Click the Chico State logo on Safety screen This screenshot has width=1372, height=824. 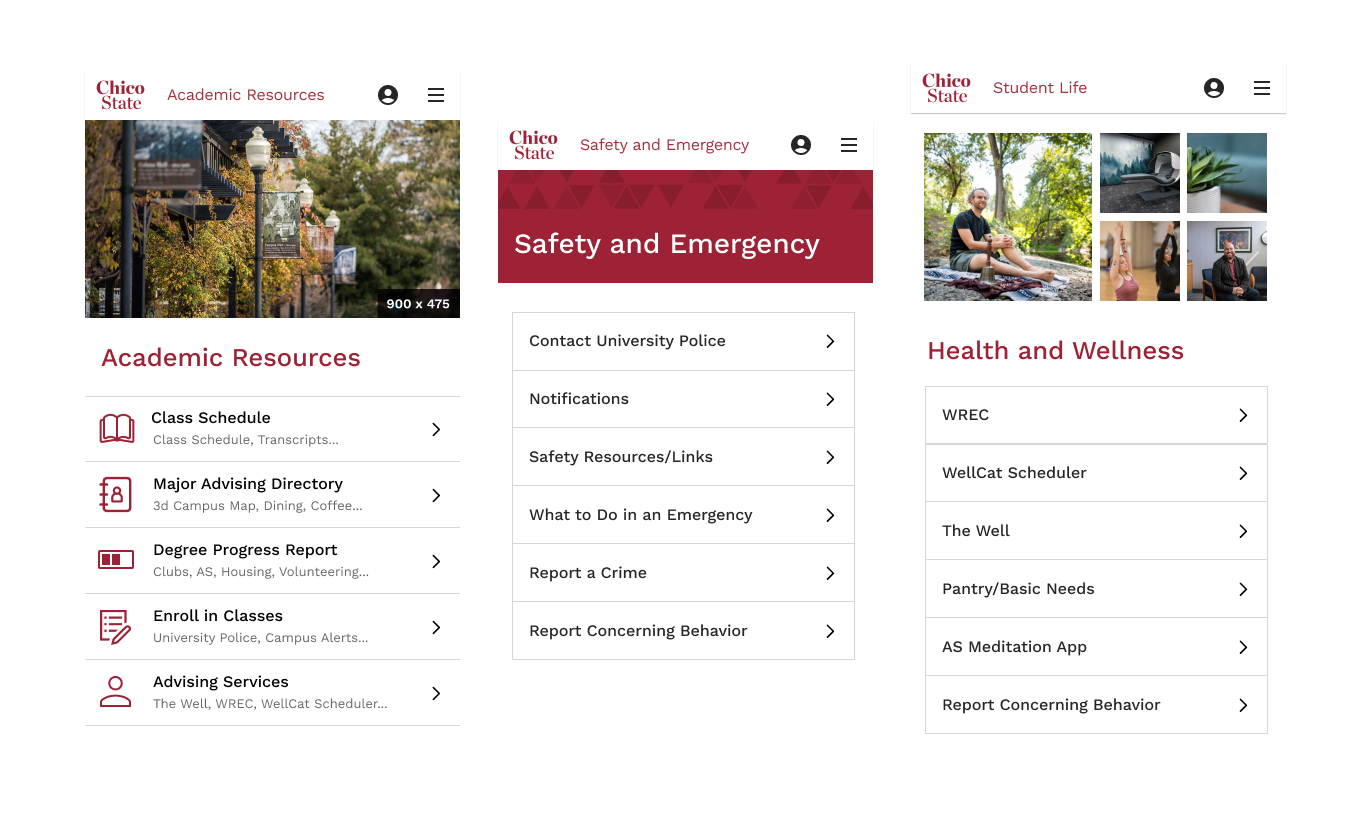[x=533, y=144]
